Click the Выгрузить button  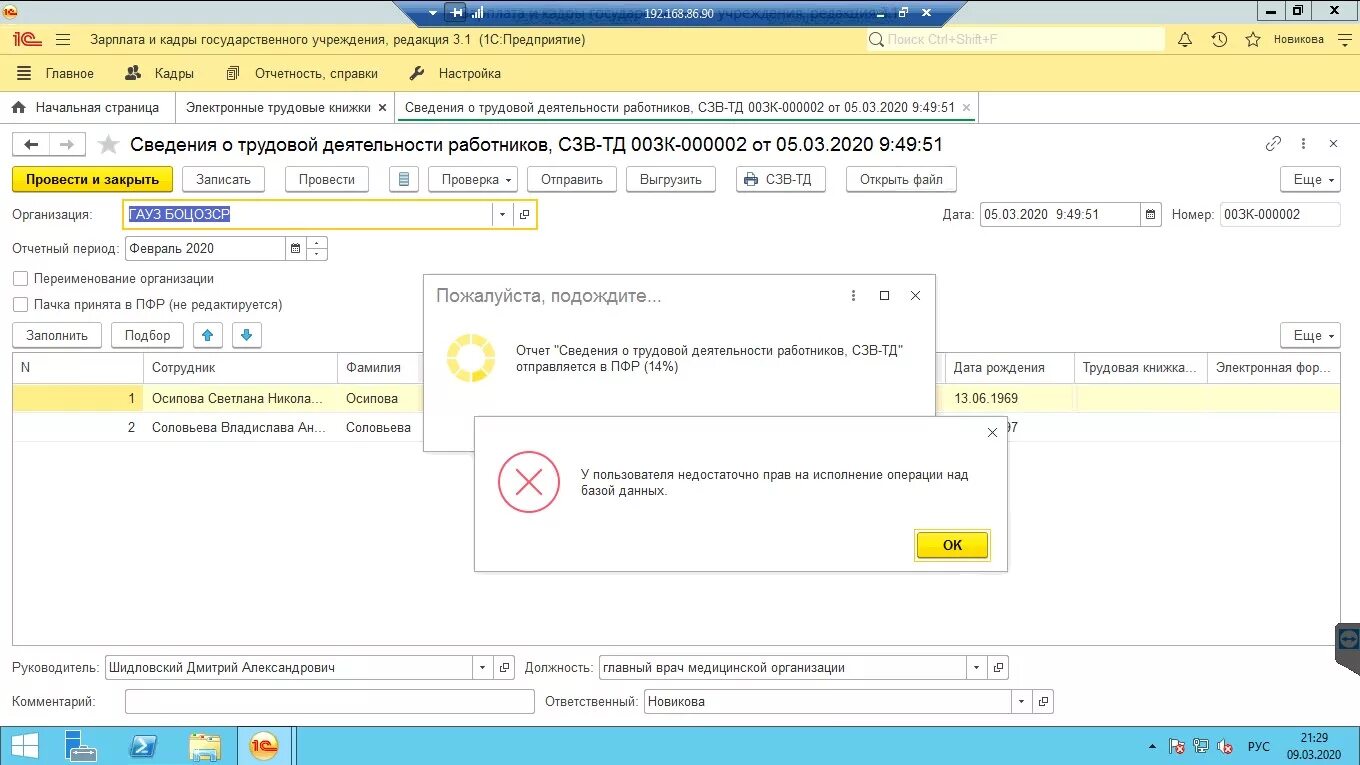[x=672, y=180]
